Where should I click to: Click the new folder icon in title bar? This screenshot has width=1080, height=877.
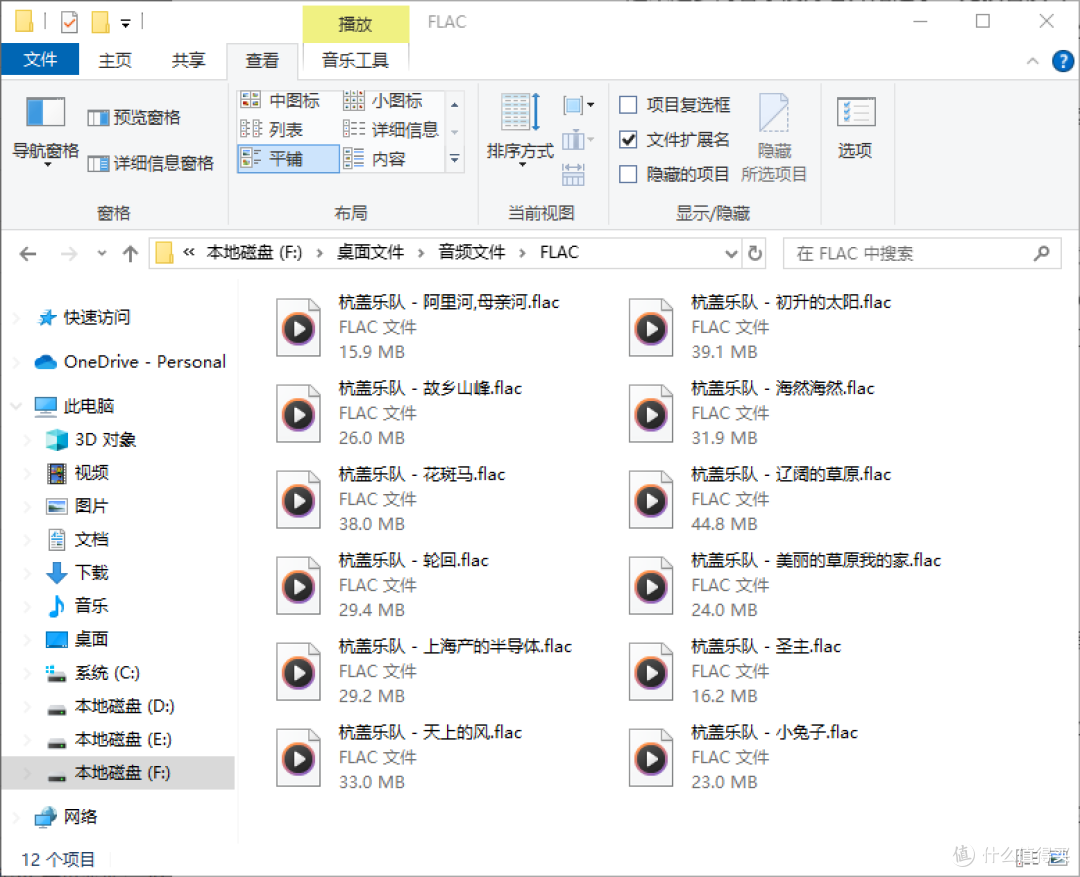pos(101,22)
